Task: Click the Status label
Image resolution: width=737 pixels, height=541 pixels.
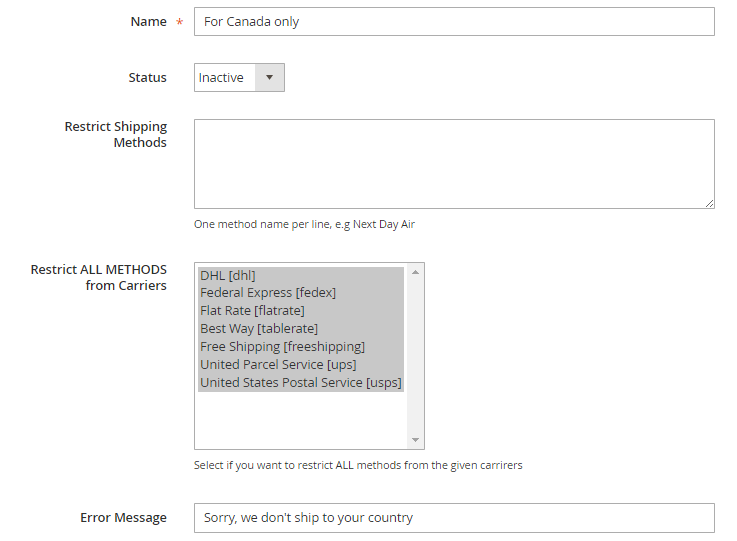Action: coord(148,78)
